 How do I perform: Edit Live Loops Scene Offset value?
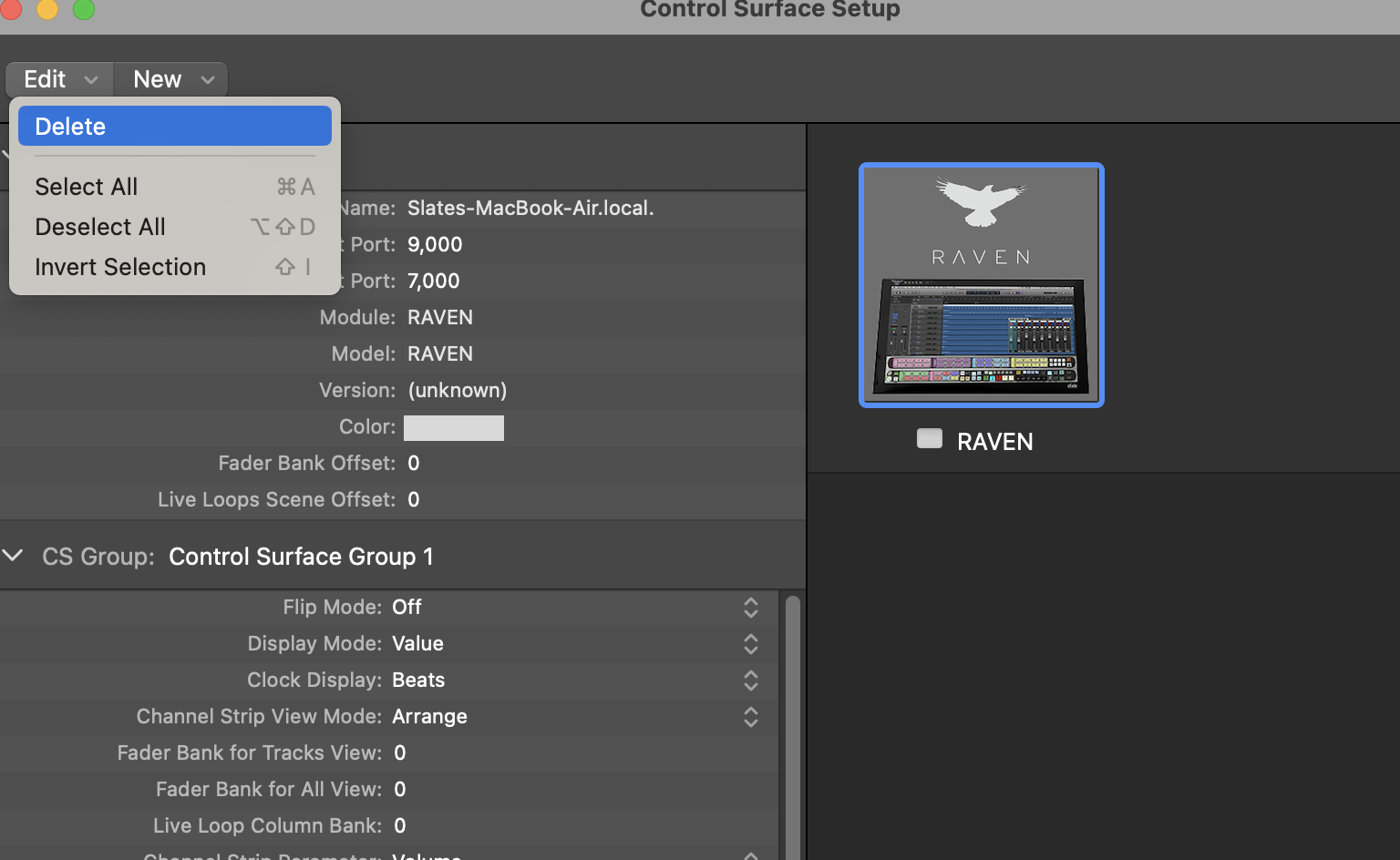(x=414, y=500)
